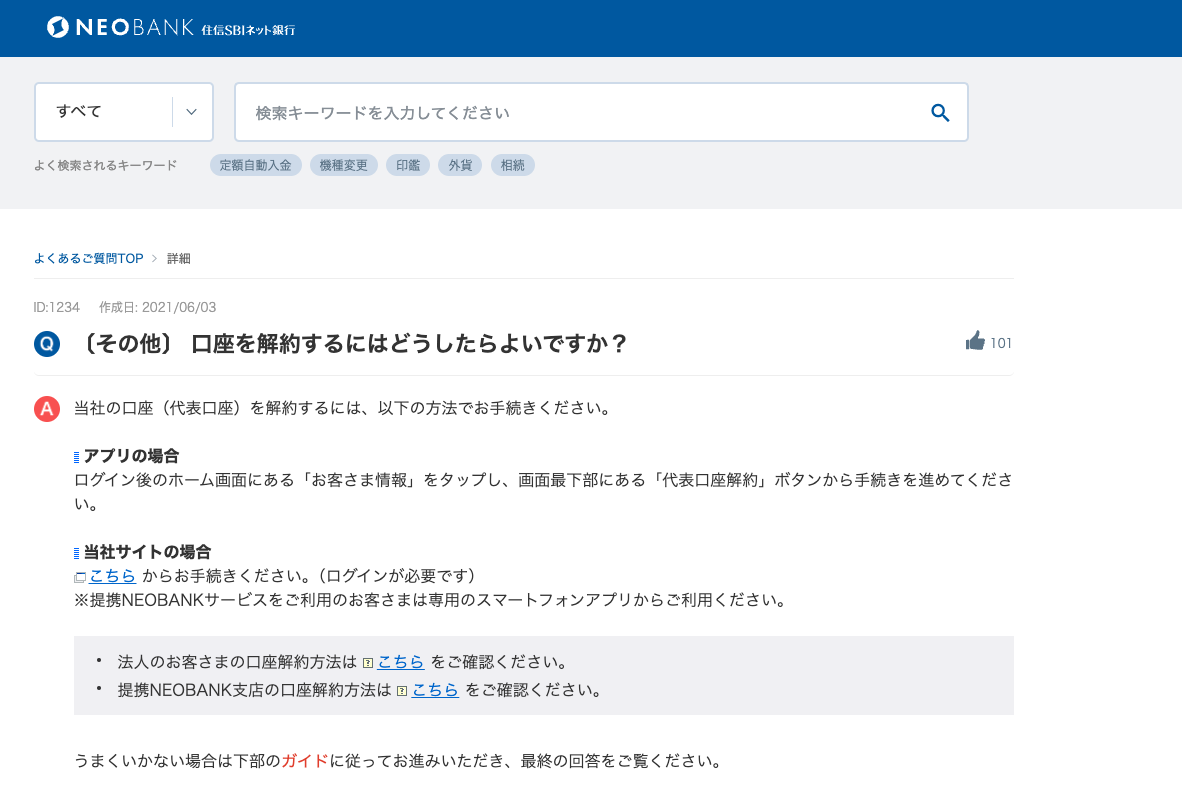The height and width of the screenshot is (803, 1182).
Task: Click the search magnifying glass icon
Action: pos(939,112)
